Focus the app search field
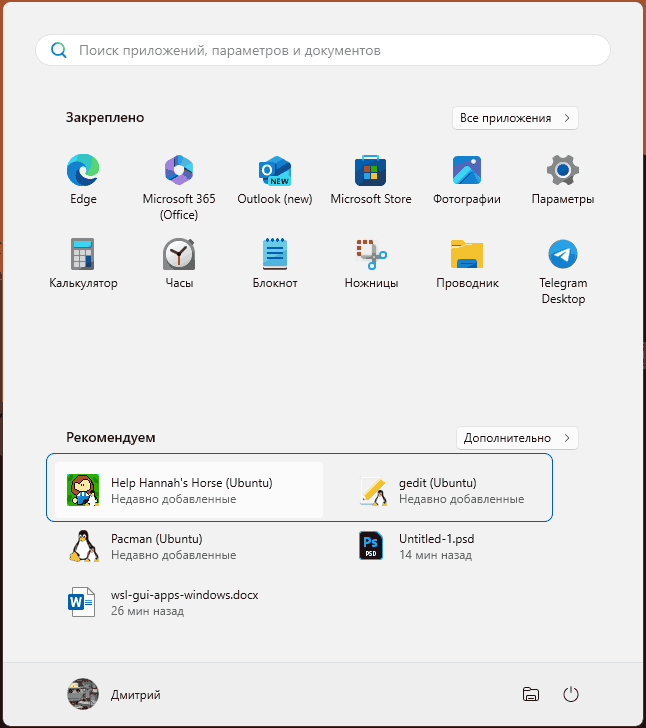The width and height of the screenshot is (646, 728). 323,50
